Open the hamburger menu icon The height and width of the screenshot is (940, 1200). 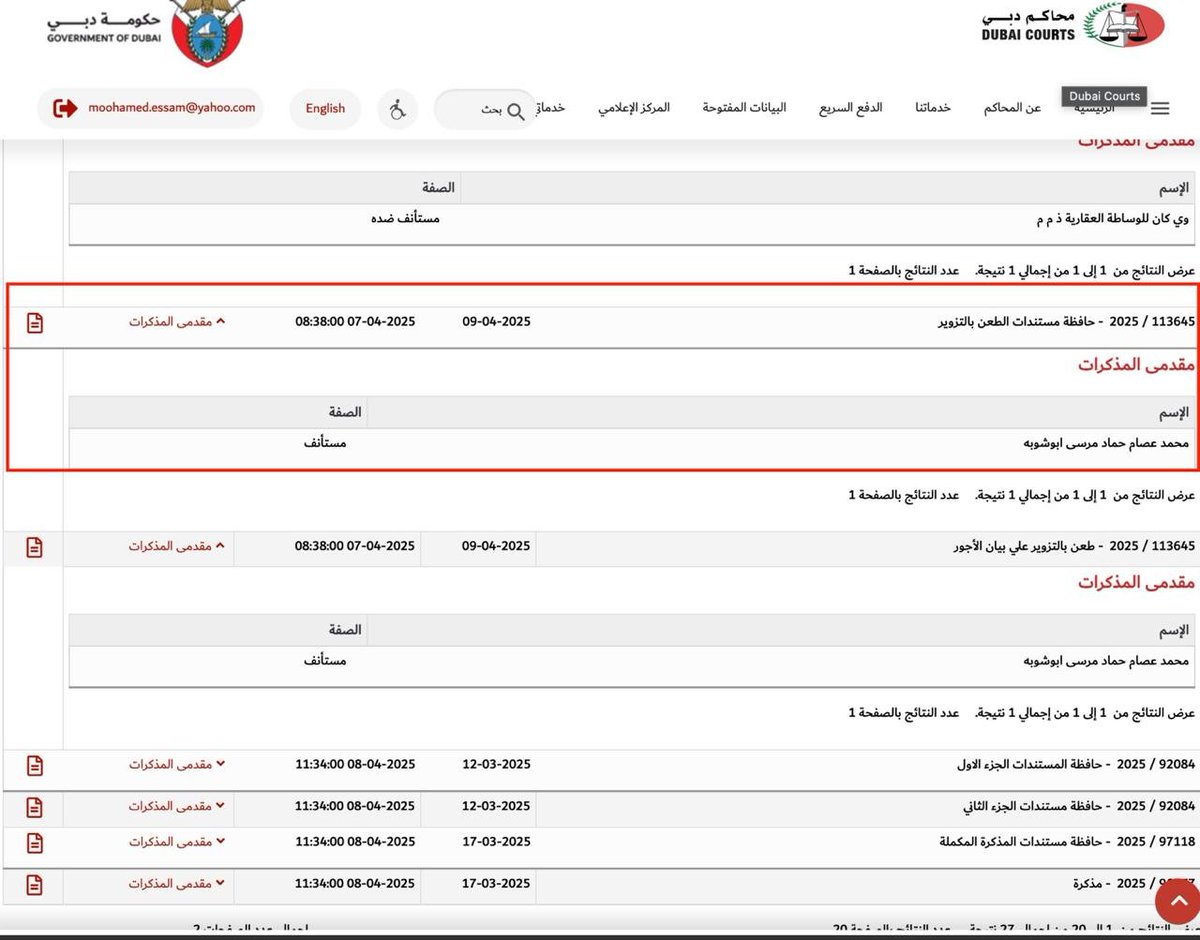click(1160, 109)
